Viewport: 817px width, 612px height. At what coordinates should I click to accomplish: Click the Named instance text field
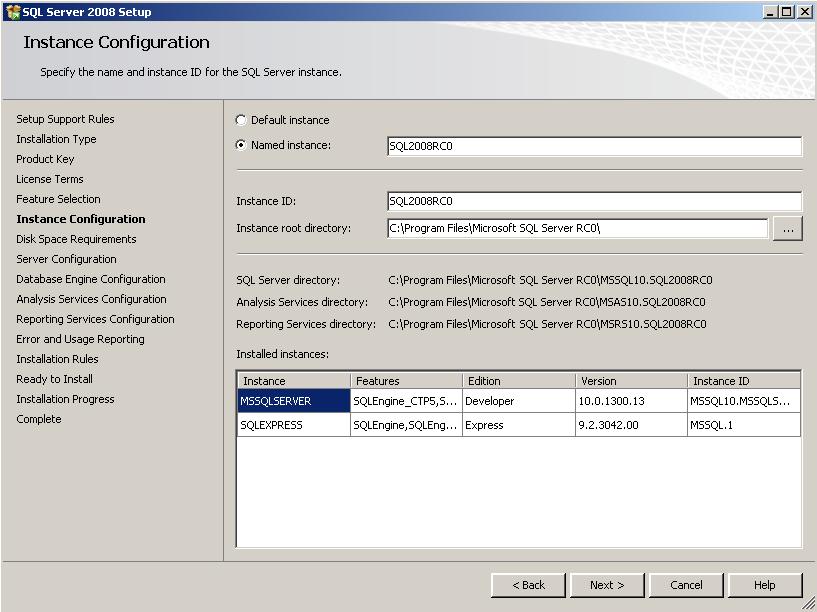594,146
